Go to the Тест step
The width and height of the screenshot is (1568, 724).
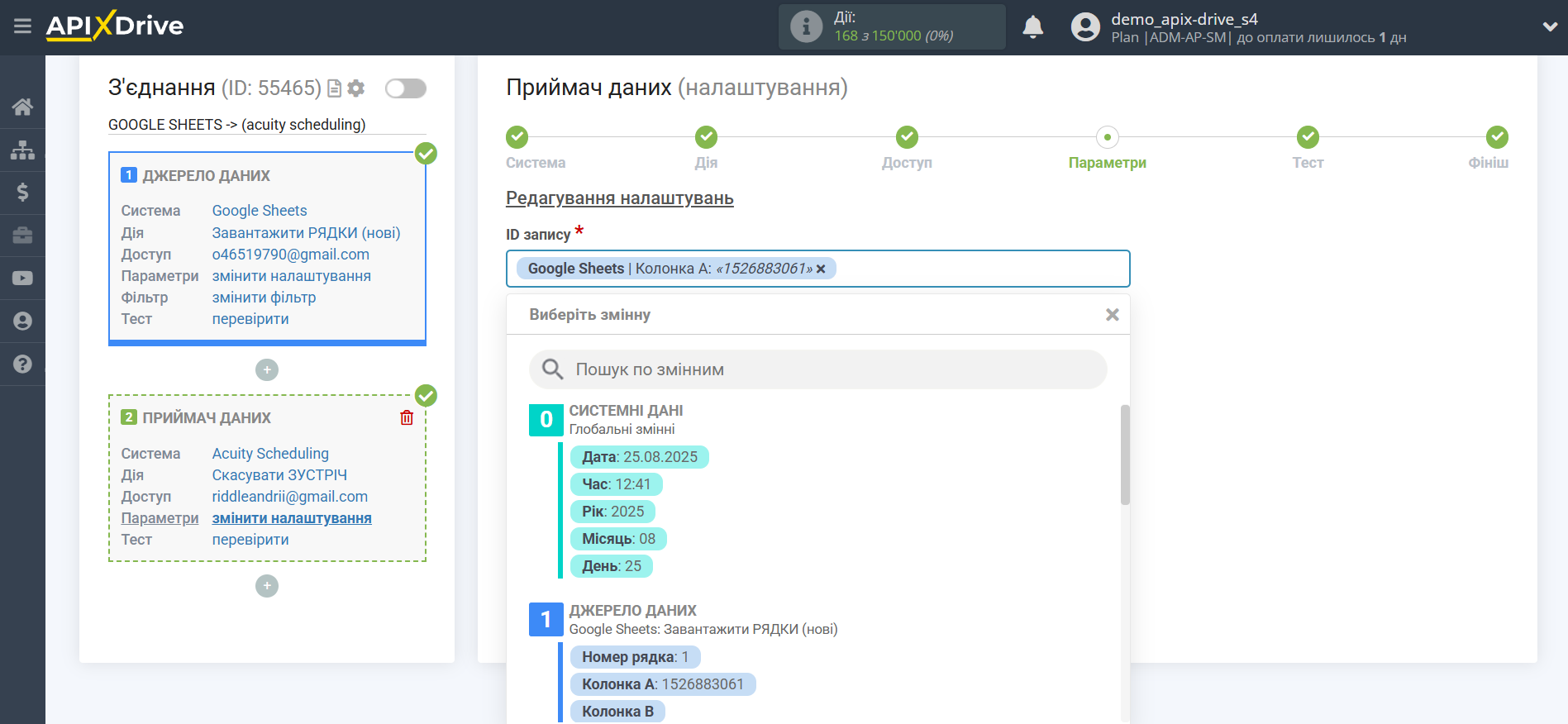[x=1307, y=137]
